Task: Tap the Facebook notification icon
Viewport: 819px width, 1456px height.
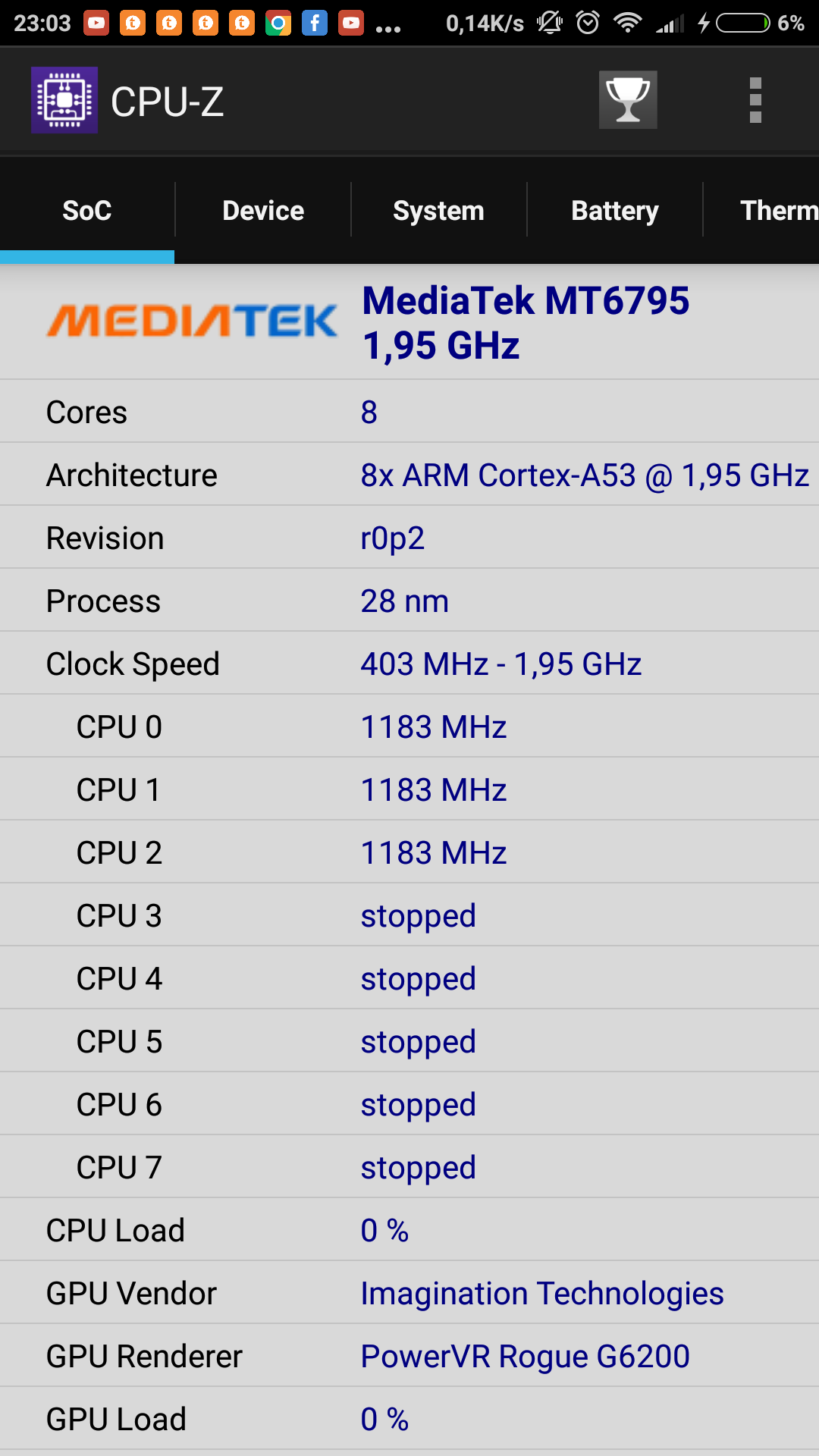Action: 315,23
